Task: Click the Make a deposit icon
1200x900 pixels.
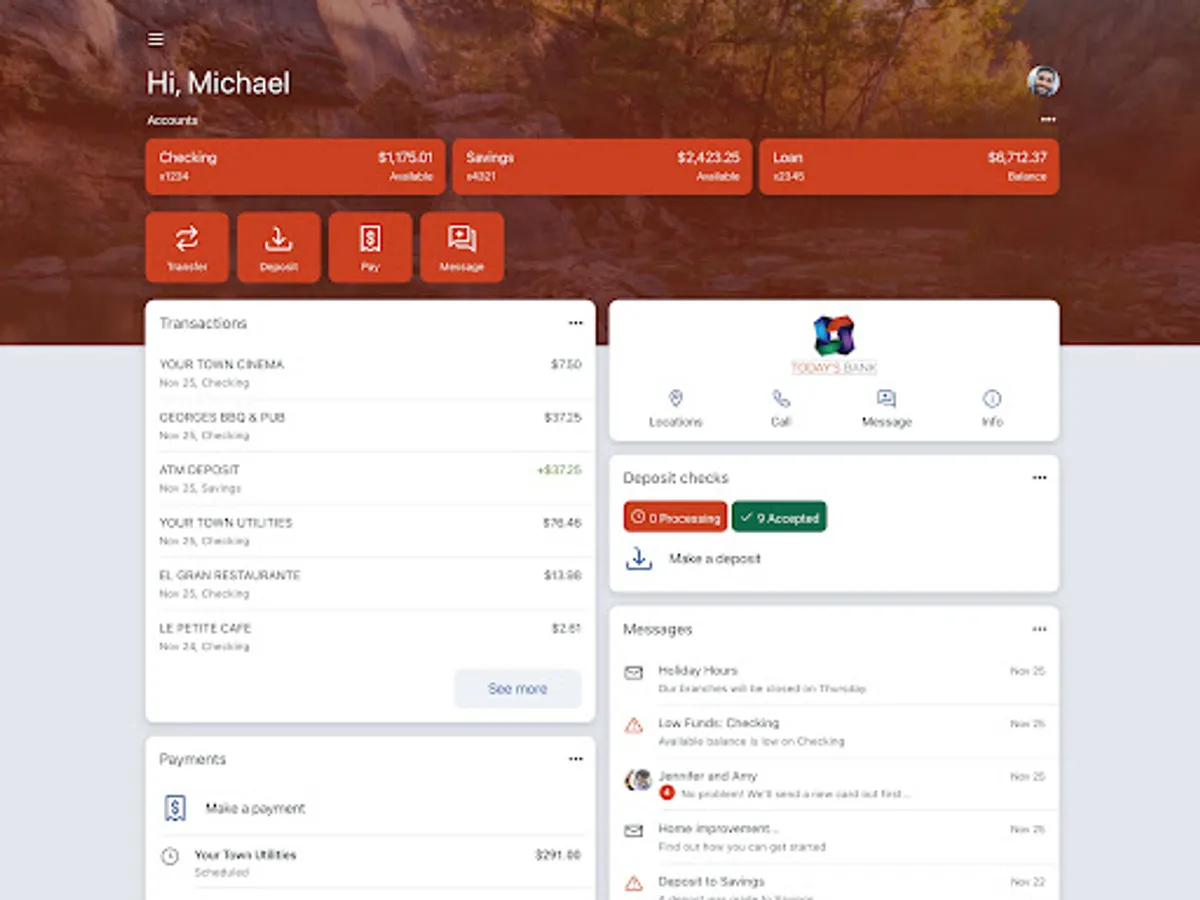Action: 639,559
